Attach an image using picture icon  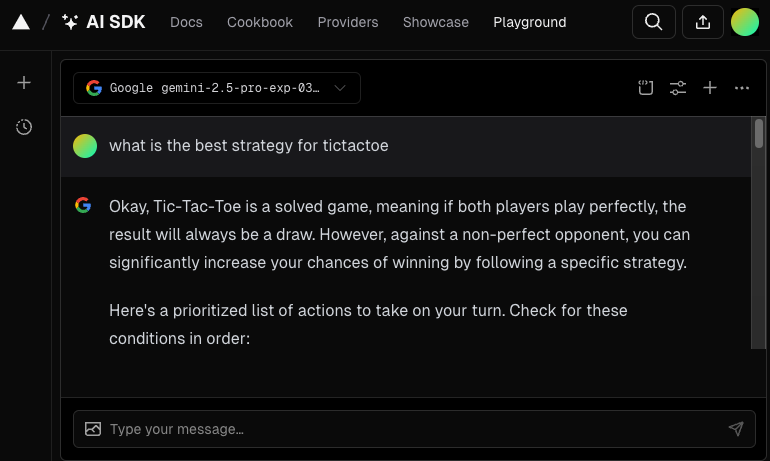point(93,429)
